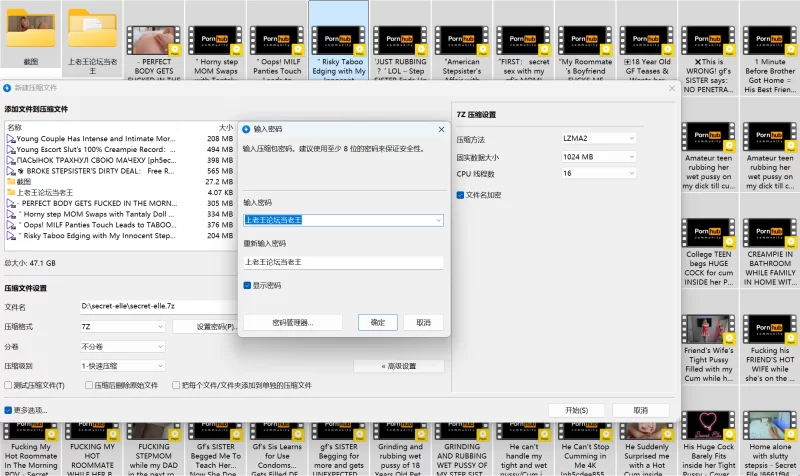Close the 新建压缩文件 window
This screenshot has height=476, width=800.
[x=672, y=88]
